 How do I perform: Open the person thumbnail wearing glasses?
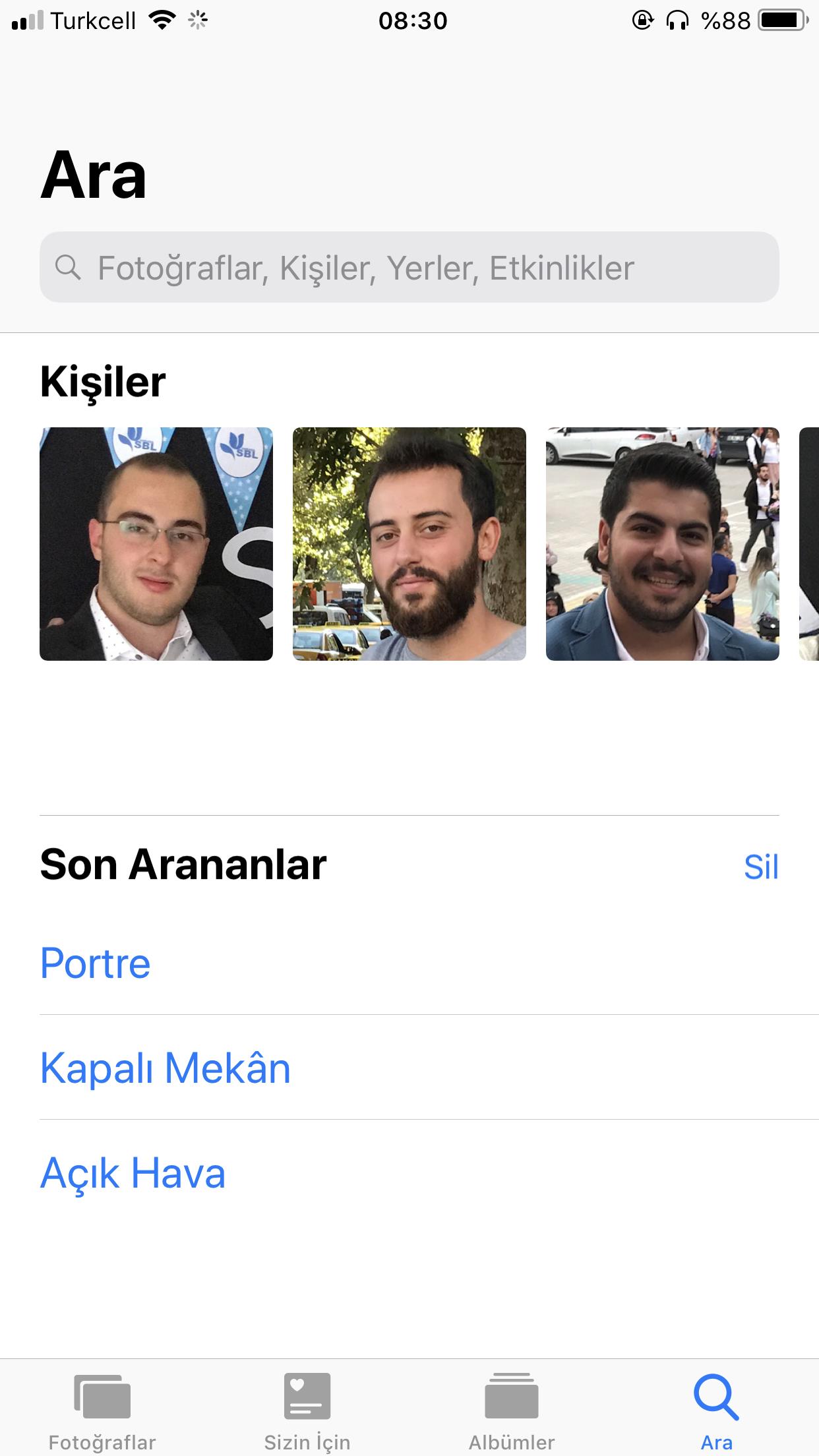point(156,544)
